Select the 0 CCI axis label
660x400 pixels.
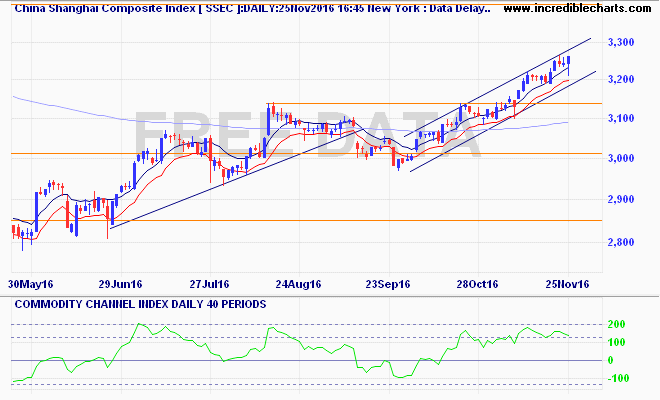[x=610, y=360]
